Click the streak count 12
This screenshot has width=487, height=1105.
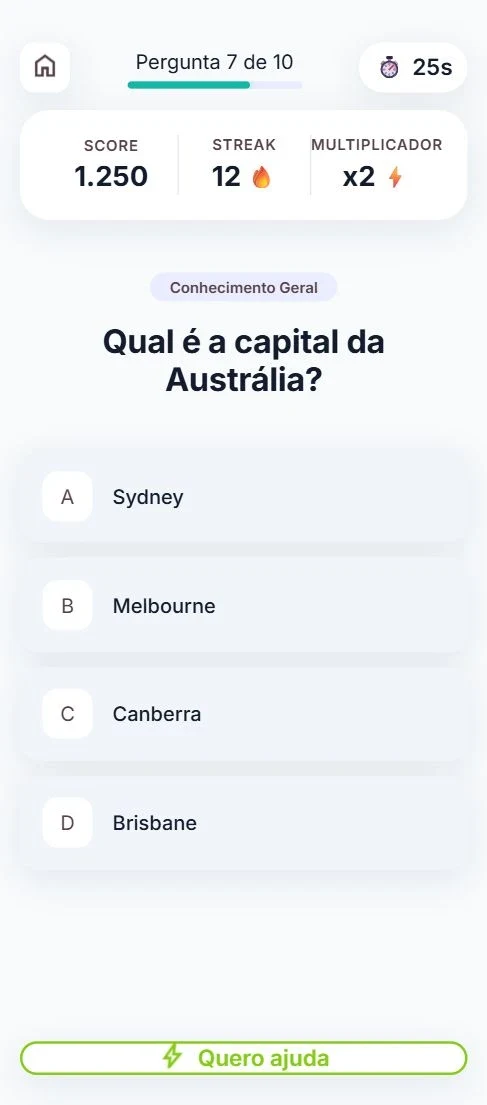point(226,177)
